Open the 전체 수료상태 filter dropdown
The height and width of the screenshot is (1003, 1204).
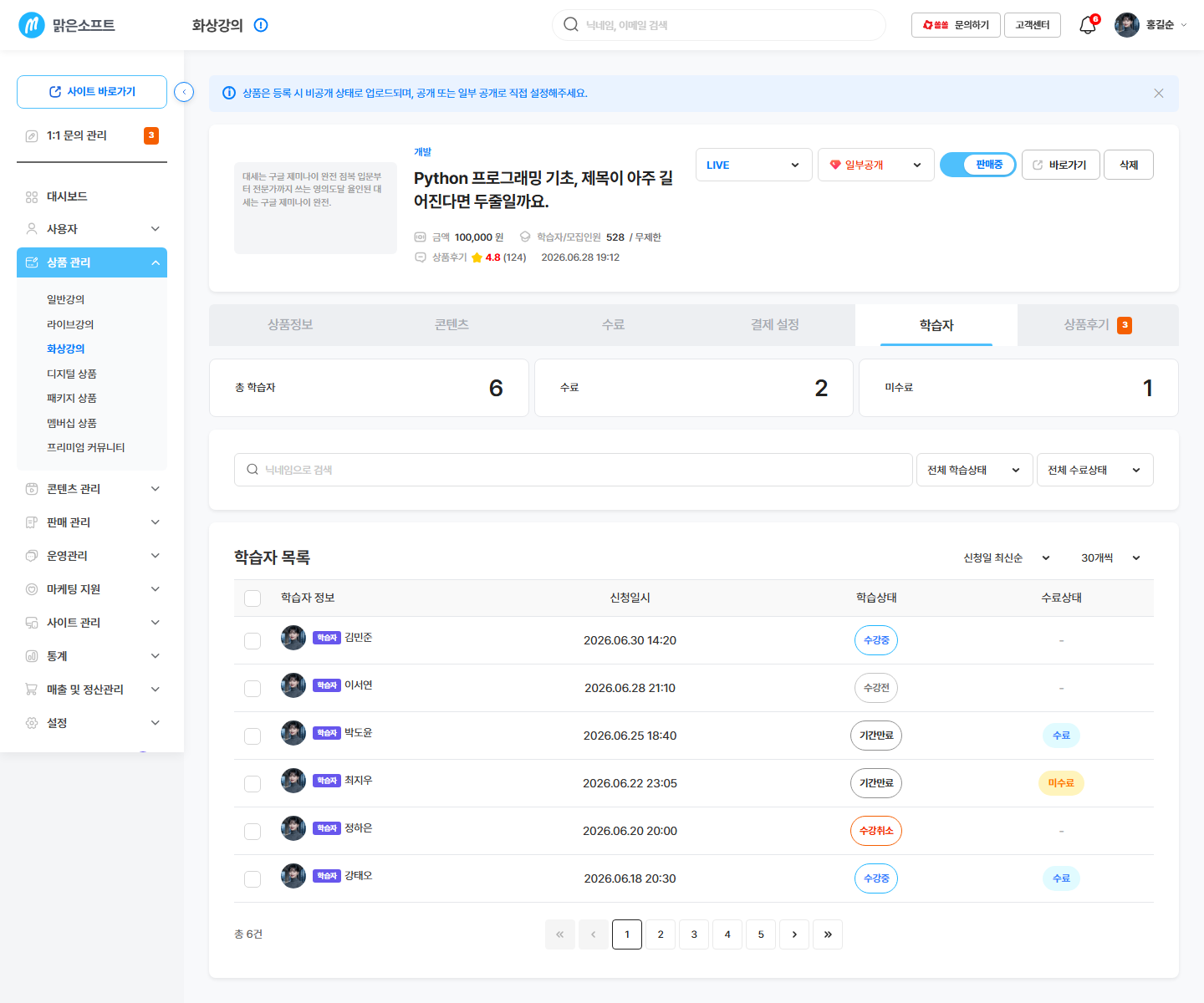pyautogui.click(x=1094, y=470)
